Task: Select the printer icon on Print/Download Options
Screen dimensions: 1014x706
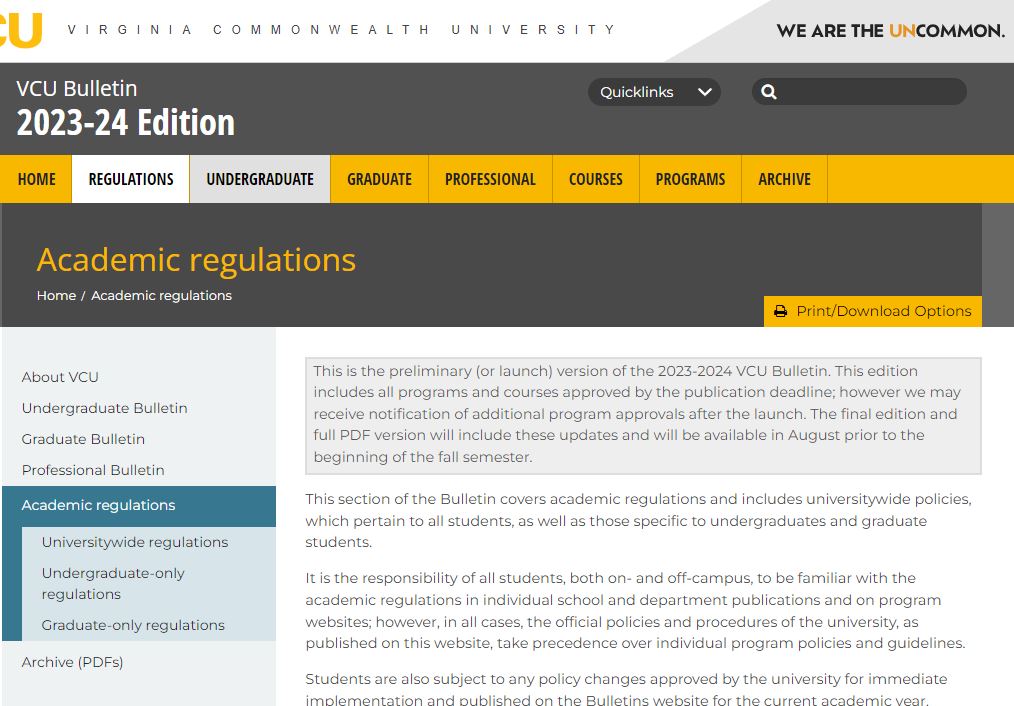Action: [x=780, y=311]
